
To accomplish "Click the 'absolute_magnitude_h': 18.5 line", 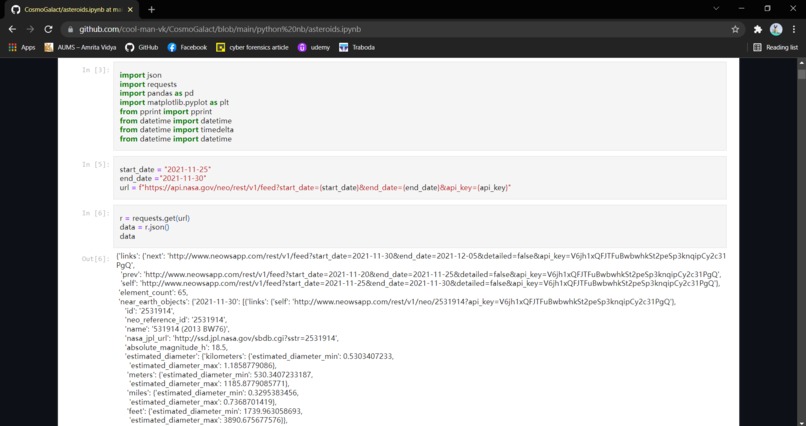I will pyautogui.click(x=176, y=347).
